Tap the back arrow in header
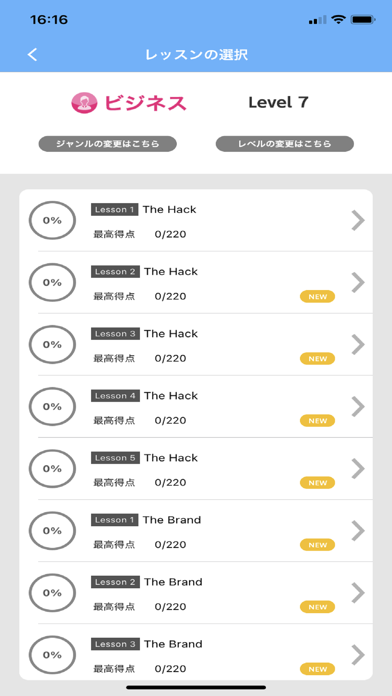Image resolution: width=392 pixels, height=696 pixels. pos(32,55)
